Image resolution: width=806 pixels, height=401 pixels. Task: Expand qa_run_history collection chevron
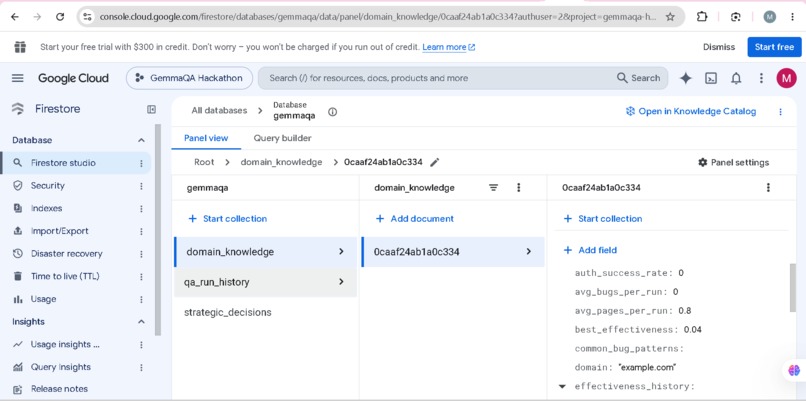(341, 282)
